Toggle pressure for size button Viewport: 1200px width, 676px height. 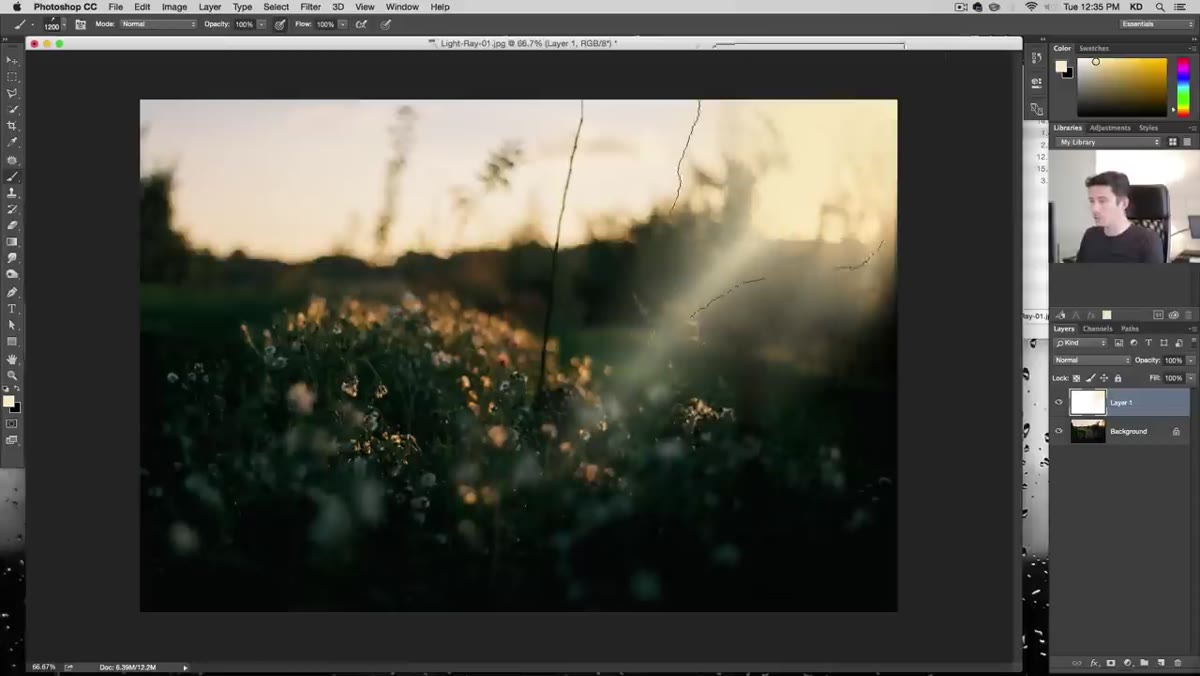(386, 24)
